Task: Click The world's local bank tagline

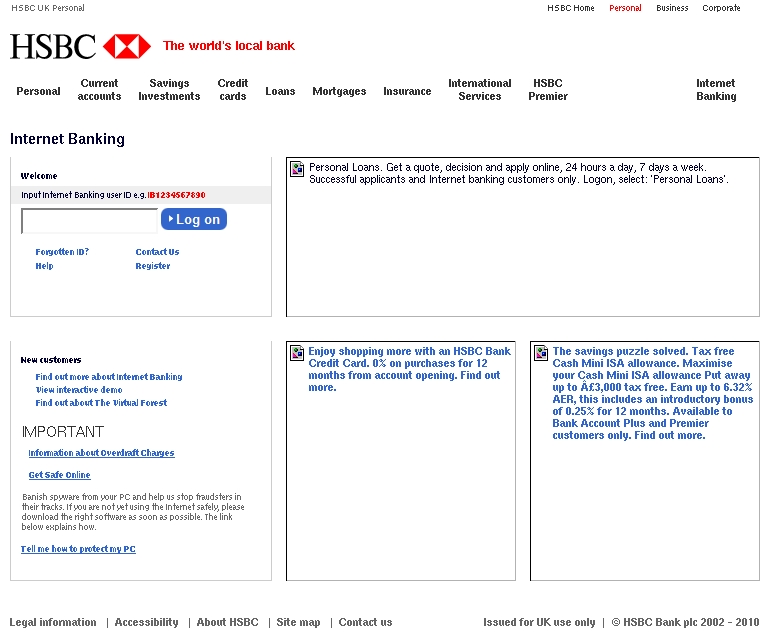Action: point(229,46)
